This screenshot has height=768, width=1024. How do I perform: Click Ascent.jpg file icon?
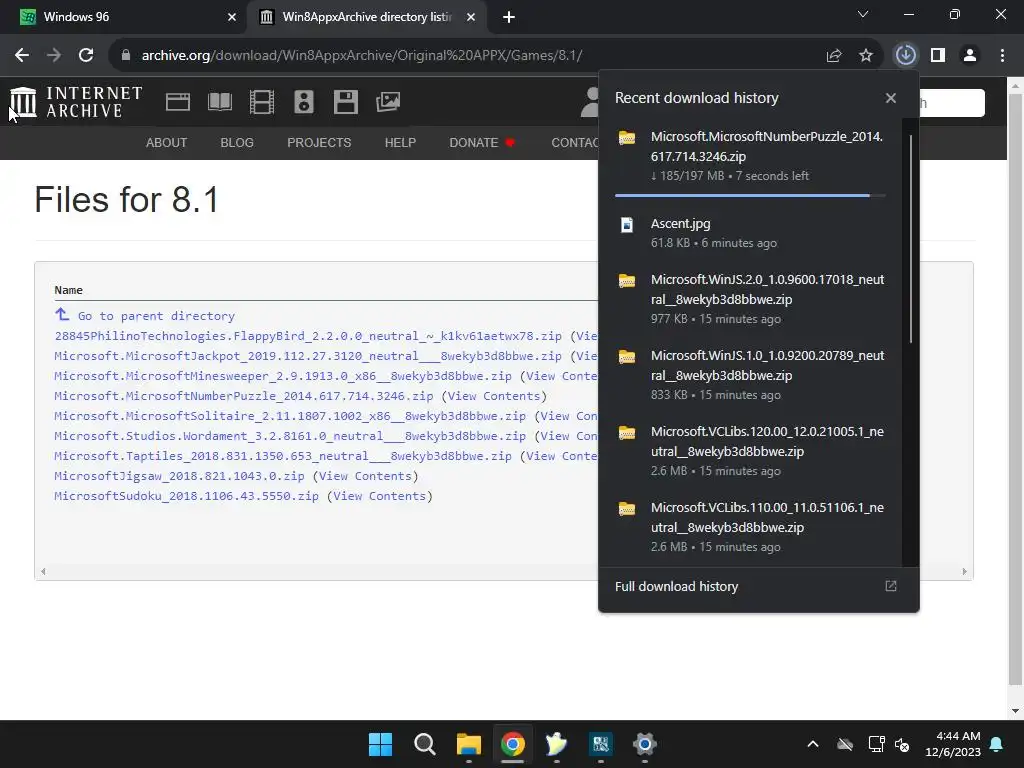tap(627, 225)
